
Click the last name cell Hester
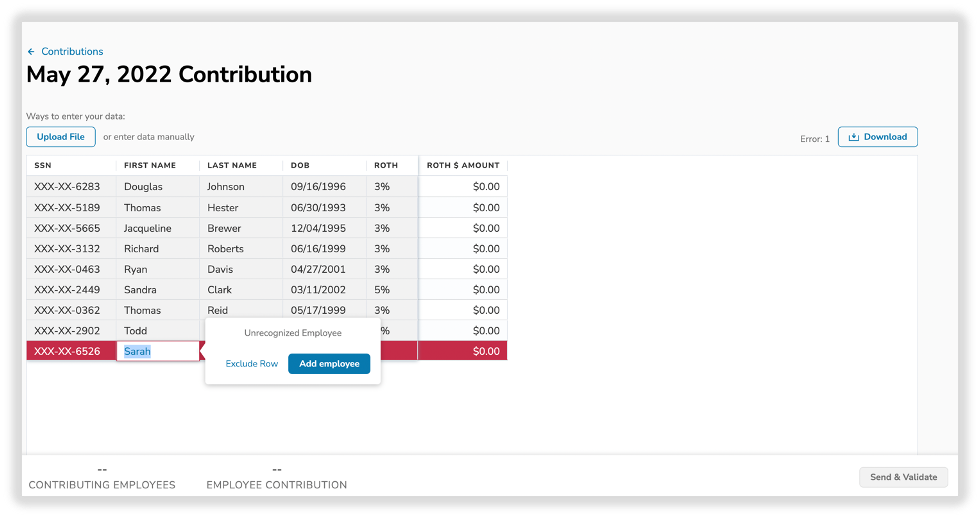pyautogui.click(x=224, y=208)
